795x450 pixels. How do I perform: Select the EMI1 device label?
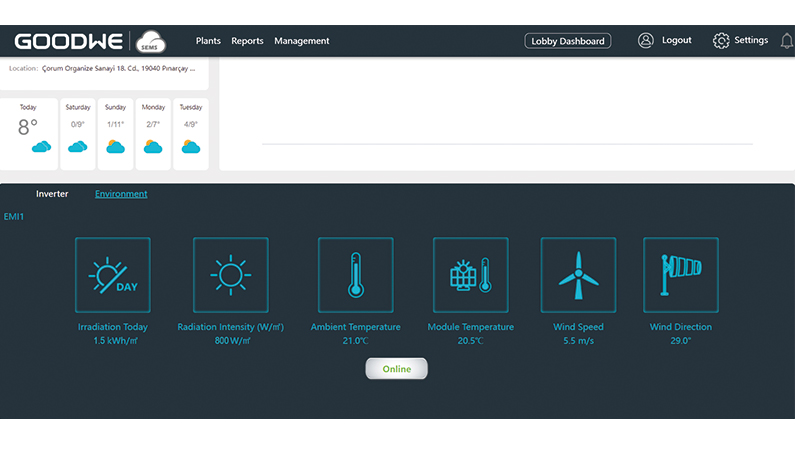coord(14,216)
